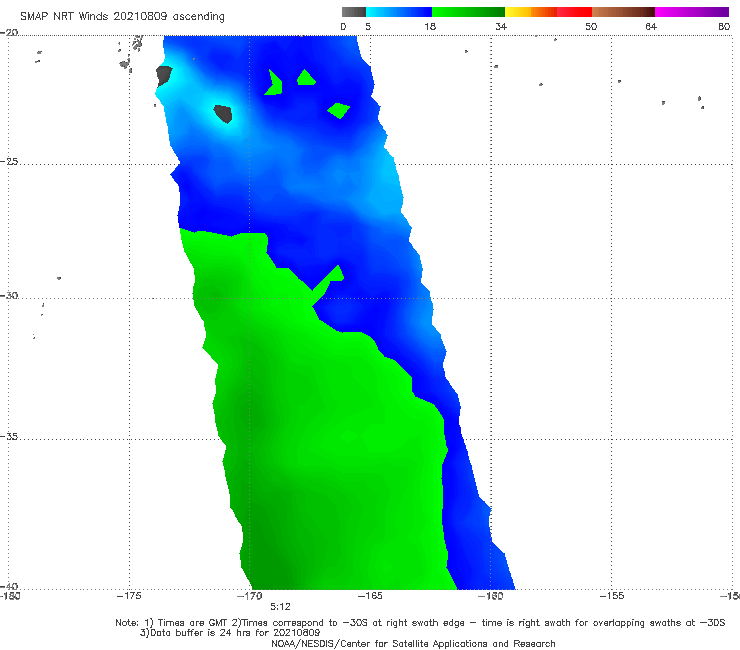Click the '-155' longitude axis label

tap(611, 596)
